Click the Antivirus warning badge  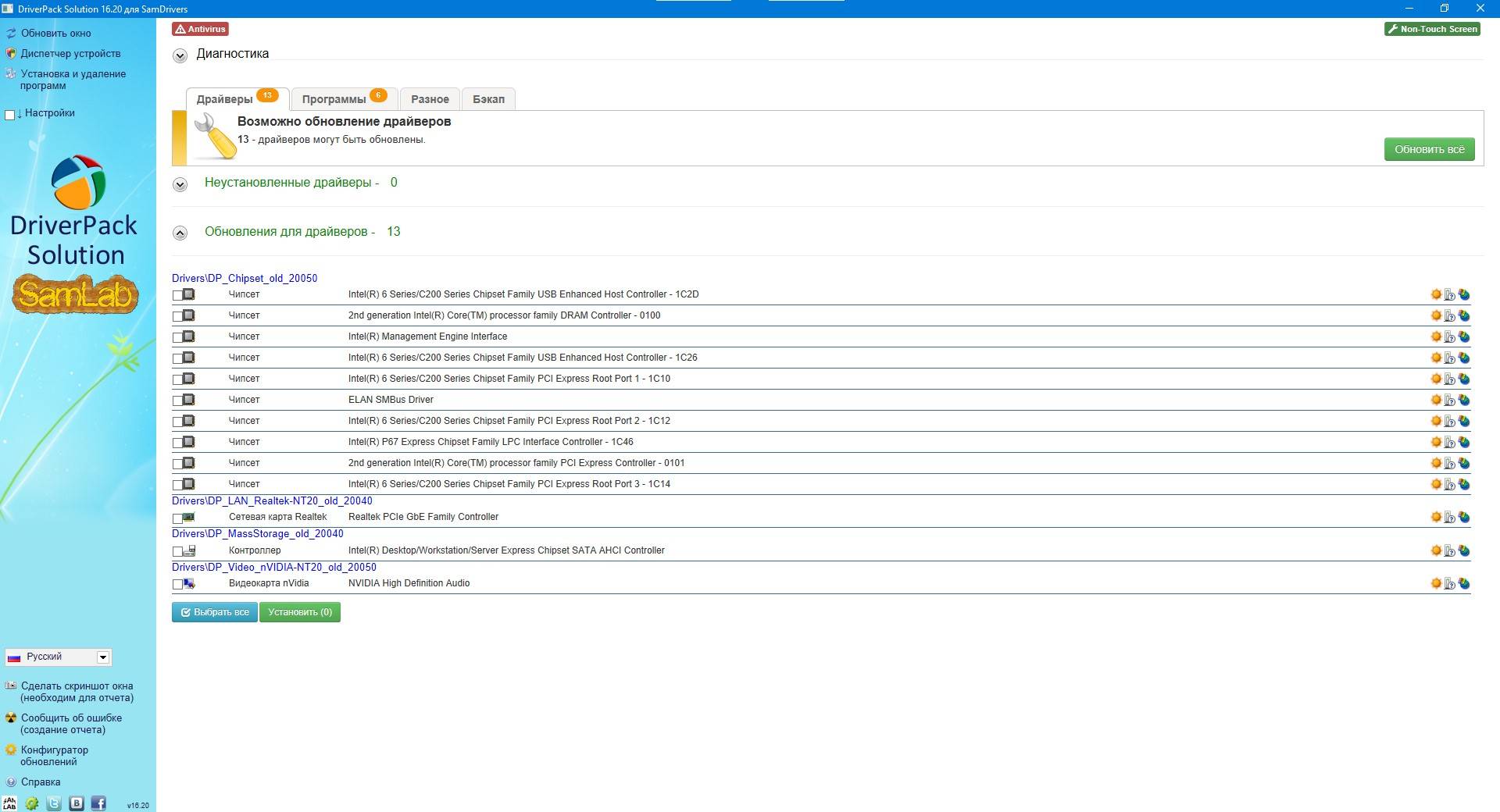(201, 29)
